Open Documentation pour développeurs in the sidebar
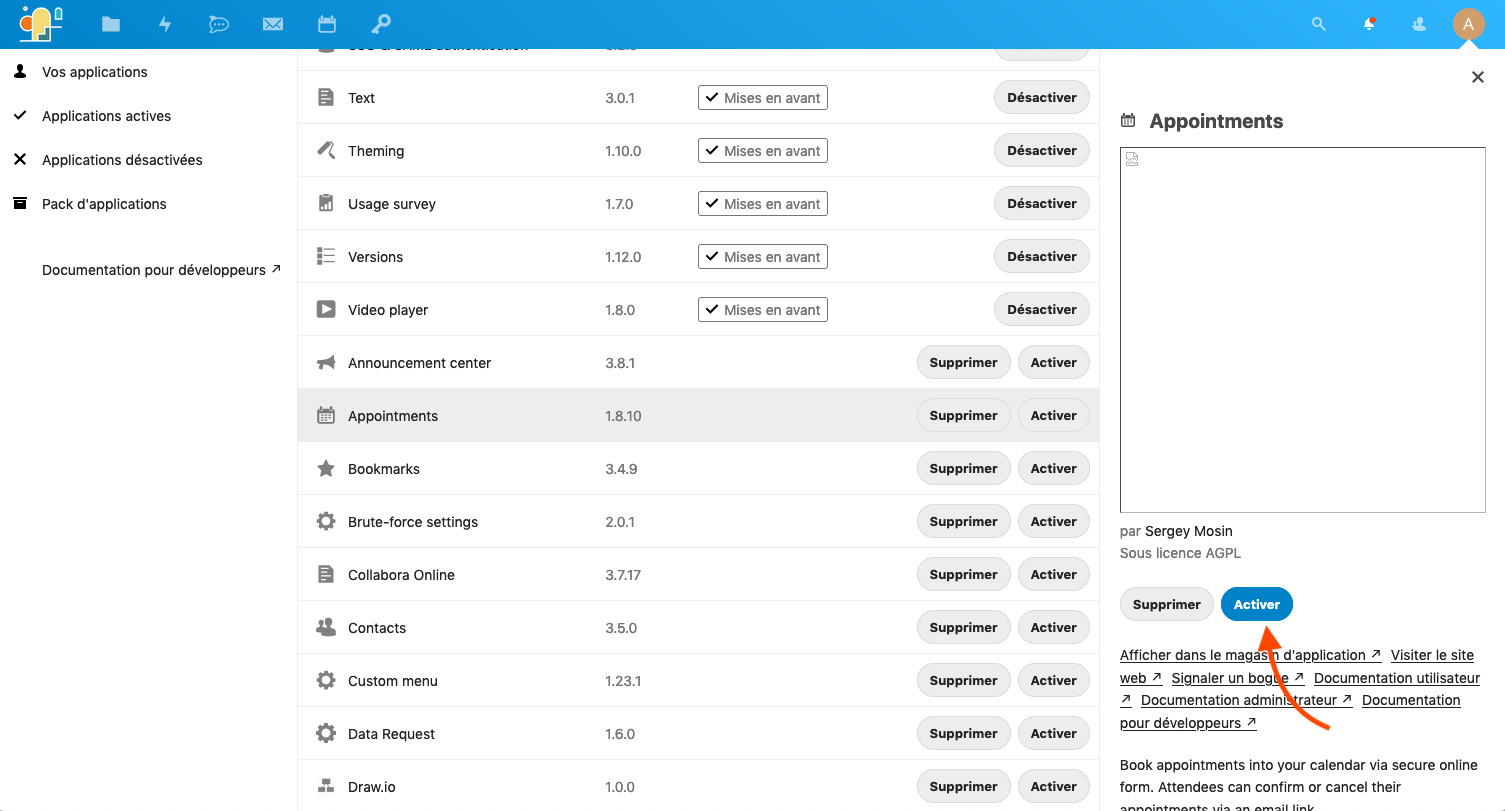Screen dimensions: 1505x811 click(x=161, y=270)
